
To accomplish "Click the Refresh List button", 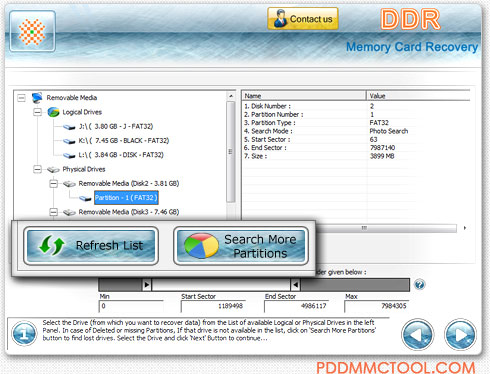I will tap(91, 246).
